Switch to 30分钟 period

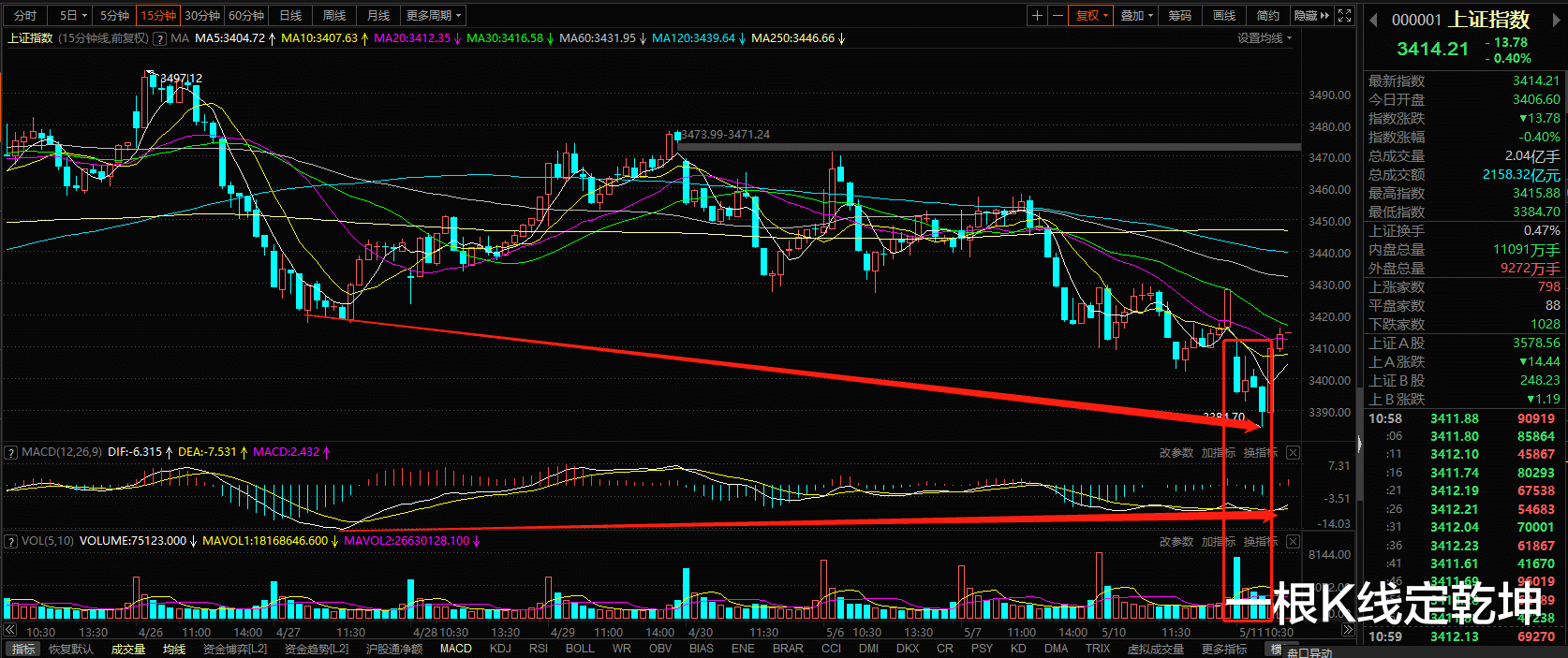click(x=202, y=16)
